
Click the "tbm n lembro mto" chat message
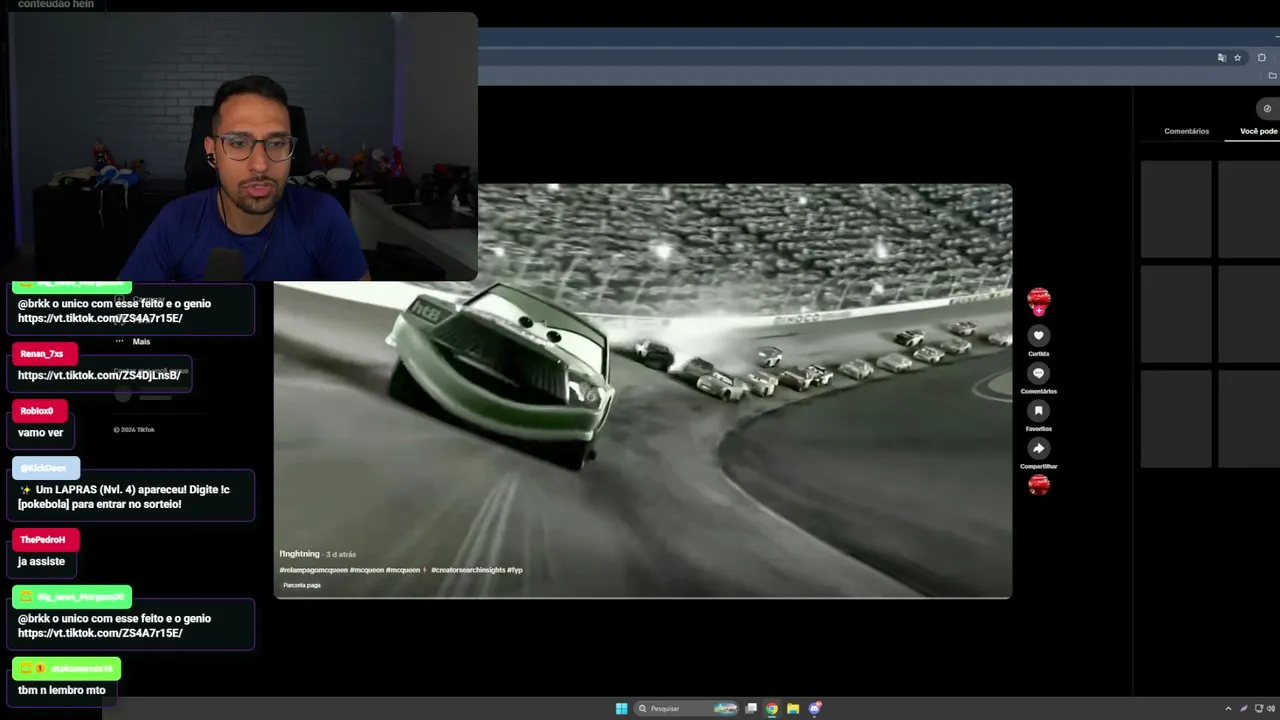tap(61, 690)
